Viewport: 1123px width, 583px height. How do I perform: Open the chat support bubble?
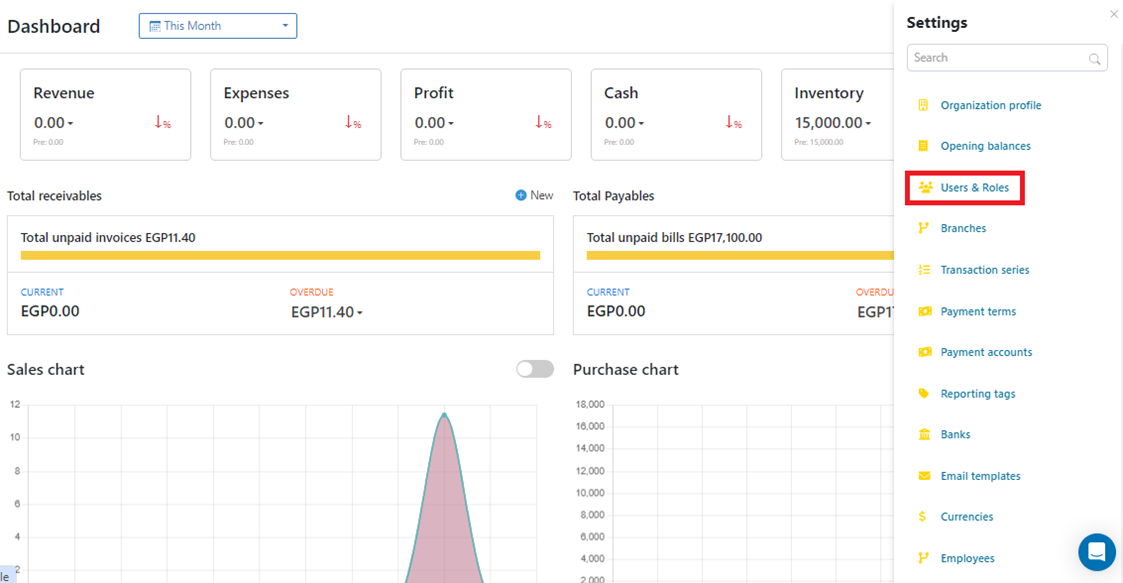point(1096,551)
